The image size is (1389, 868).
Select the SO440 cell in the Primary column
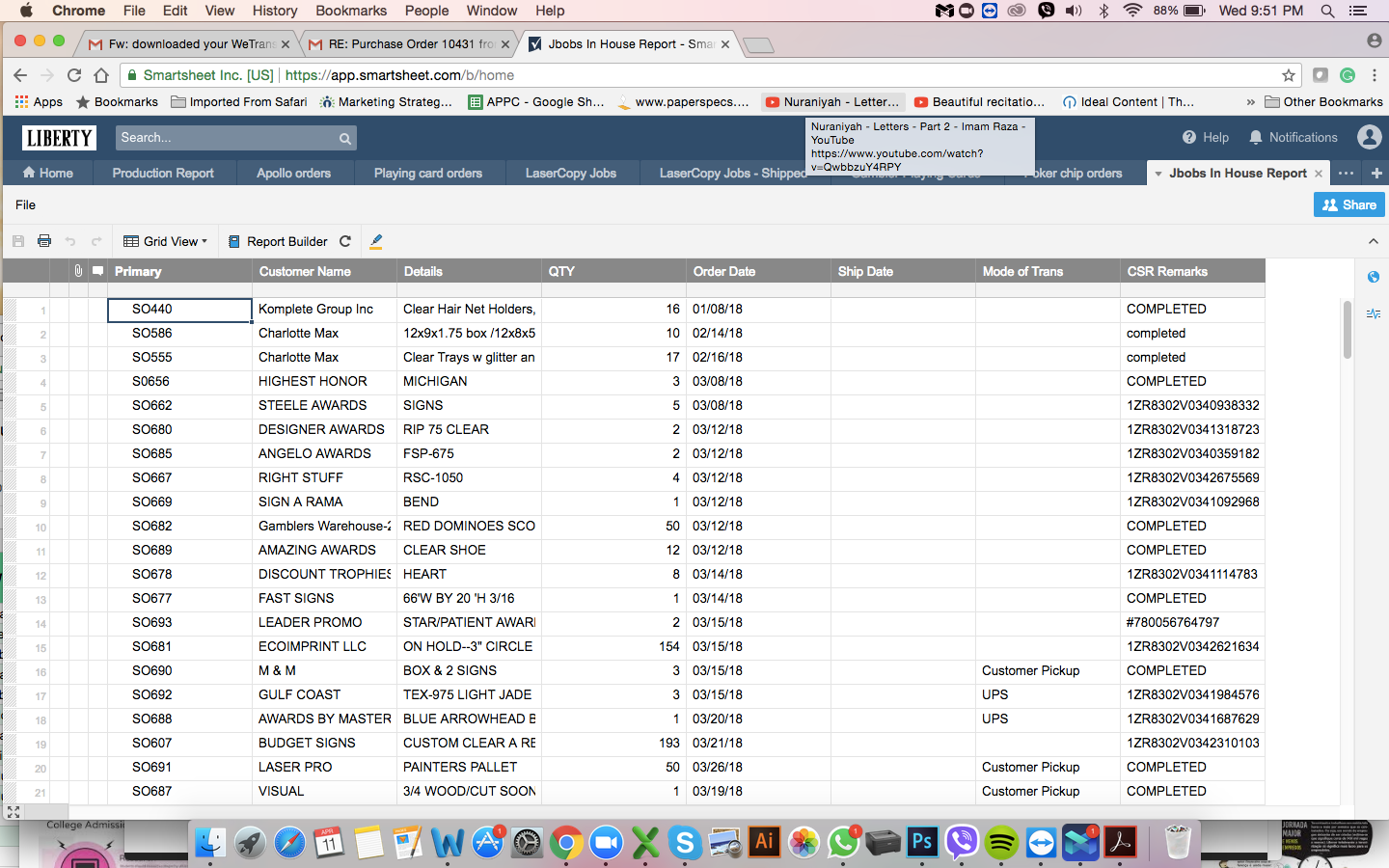tap(179, 310)
